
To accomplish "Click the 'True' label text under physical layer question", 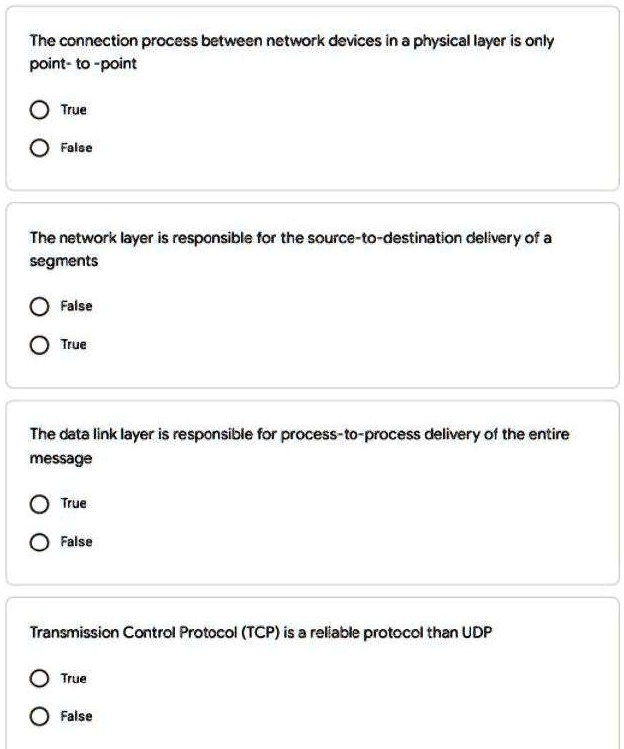I will [x=74, y=110].
